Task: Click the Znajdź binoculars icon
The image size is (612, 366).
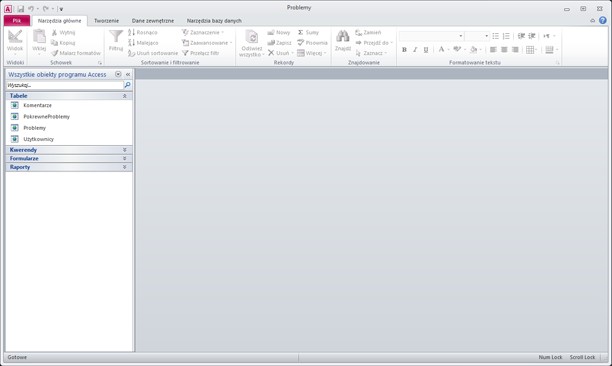Action: 343,36
